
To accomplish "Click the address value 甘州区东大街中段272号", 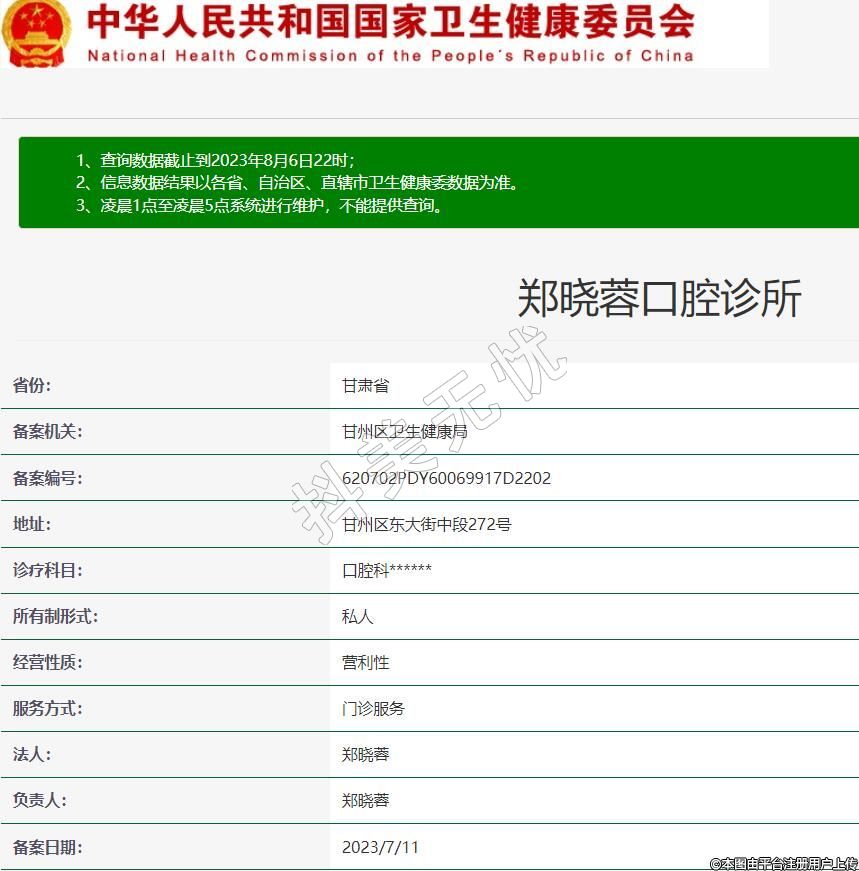I will tap(426, 524).
